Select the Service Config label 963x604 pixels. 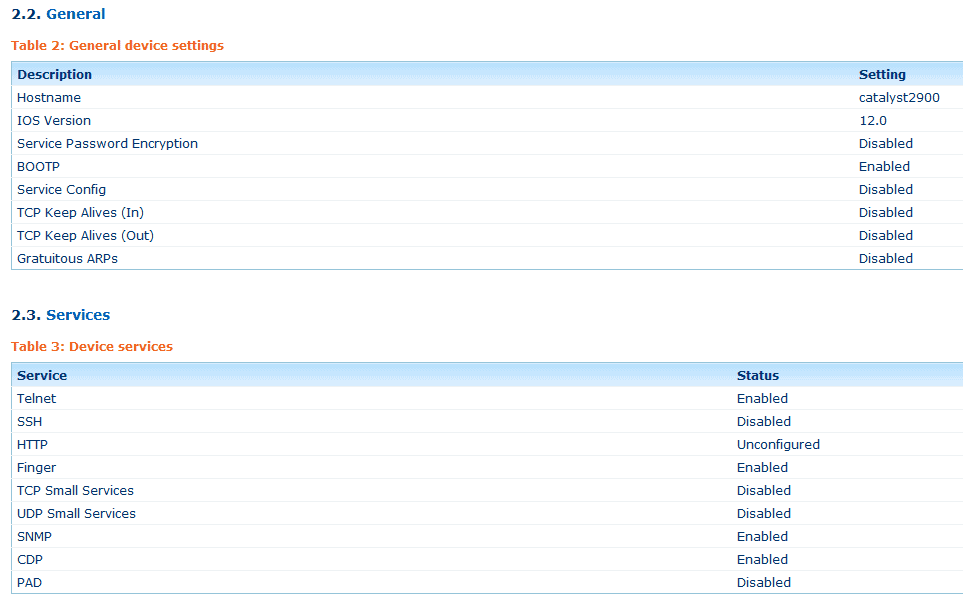click(x=61, y=190)
